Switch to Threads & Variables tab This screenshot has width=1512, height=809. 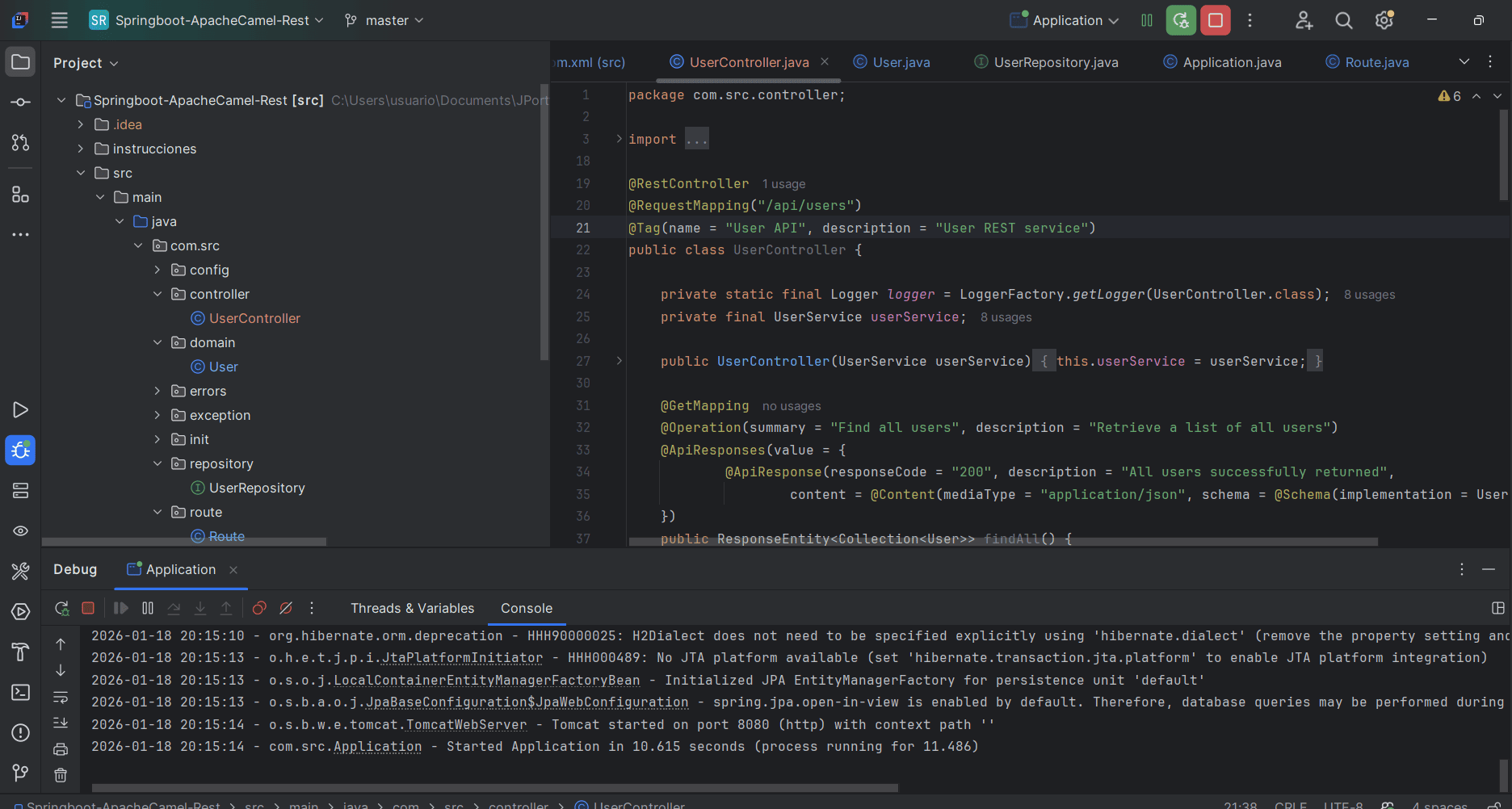[412, 608]
